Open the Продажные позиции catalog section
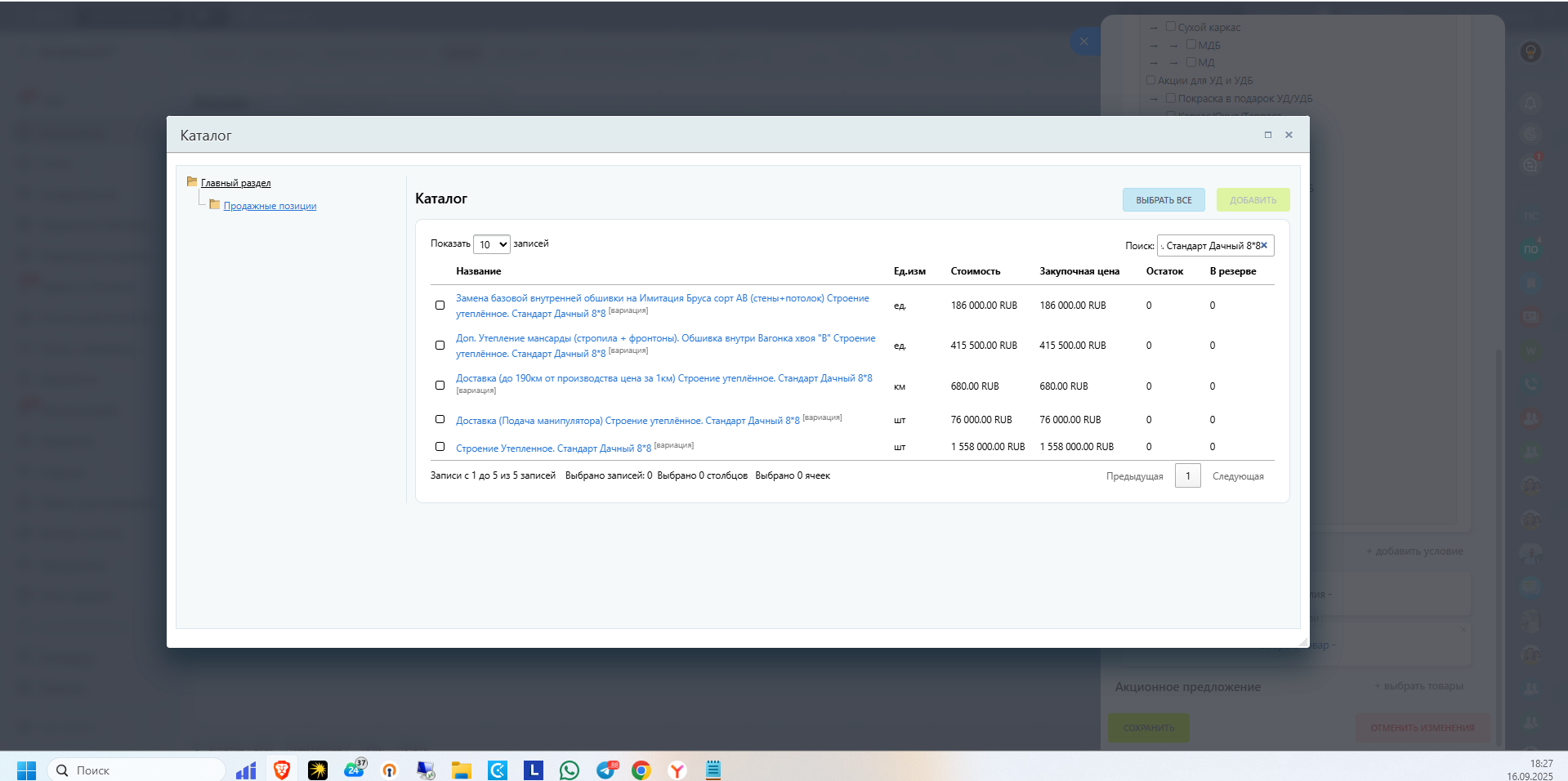 (270, 206)
